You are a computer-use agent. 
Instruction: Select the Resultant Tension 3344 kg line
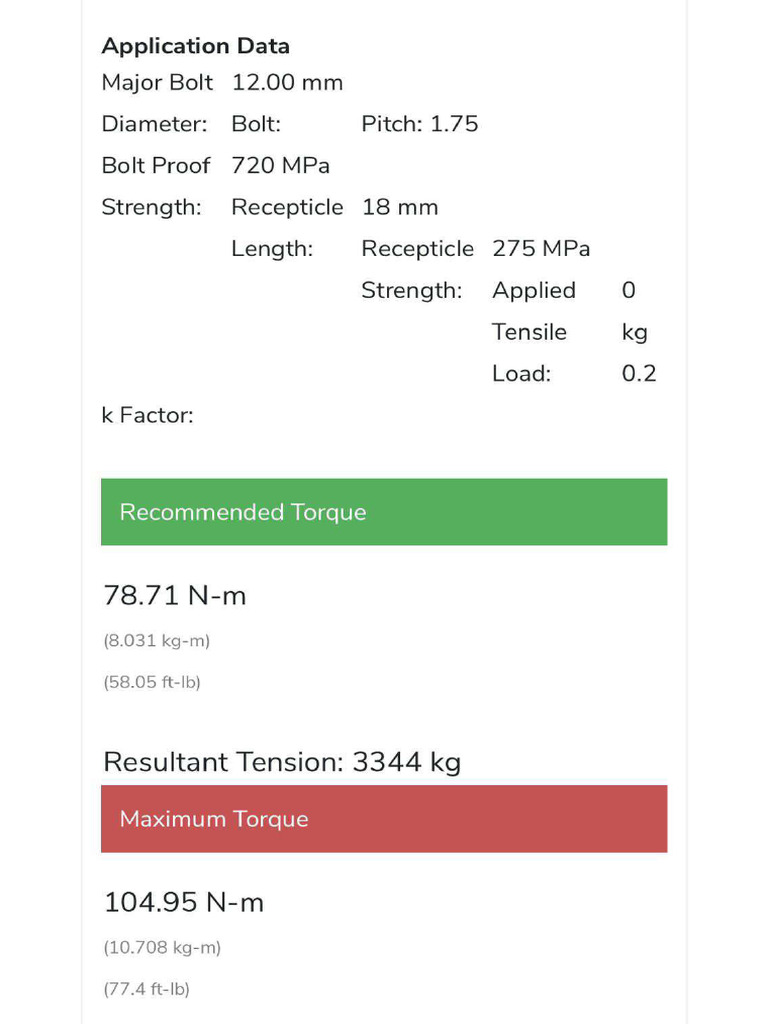tap(282, 763)
